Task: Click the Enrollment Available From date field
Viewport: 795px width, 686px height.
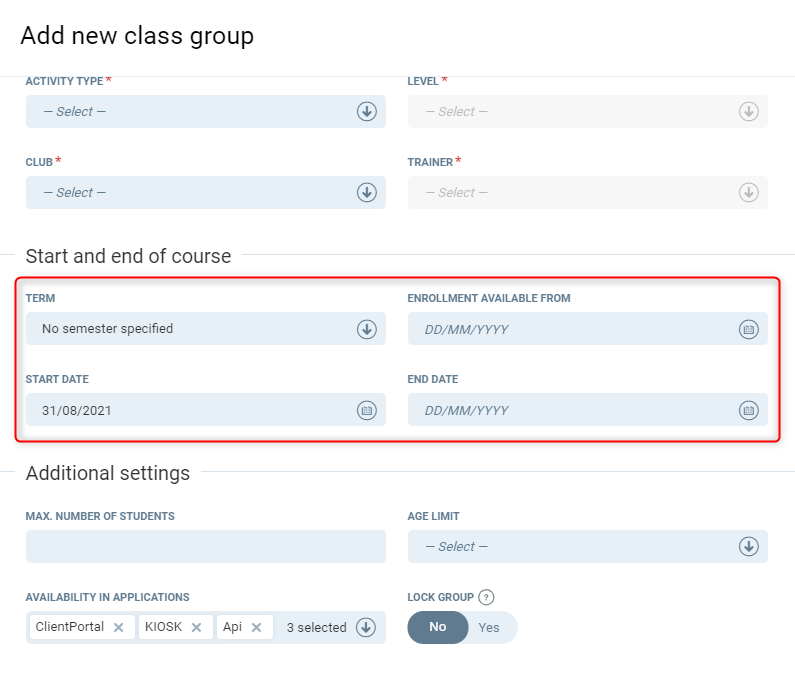Action: (572, 329)
